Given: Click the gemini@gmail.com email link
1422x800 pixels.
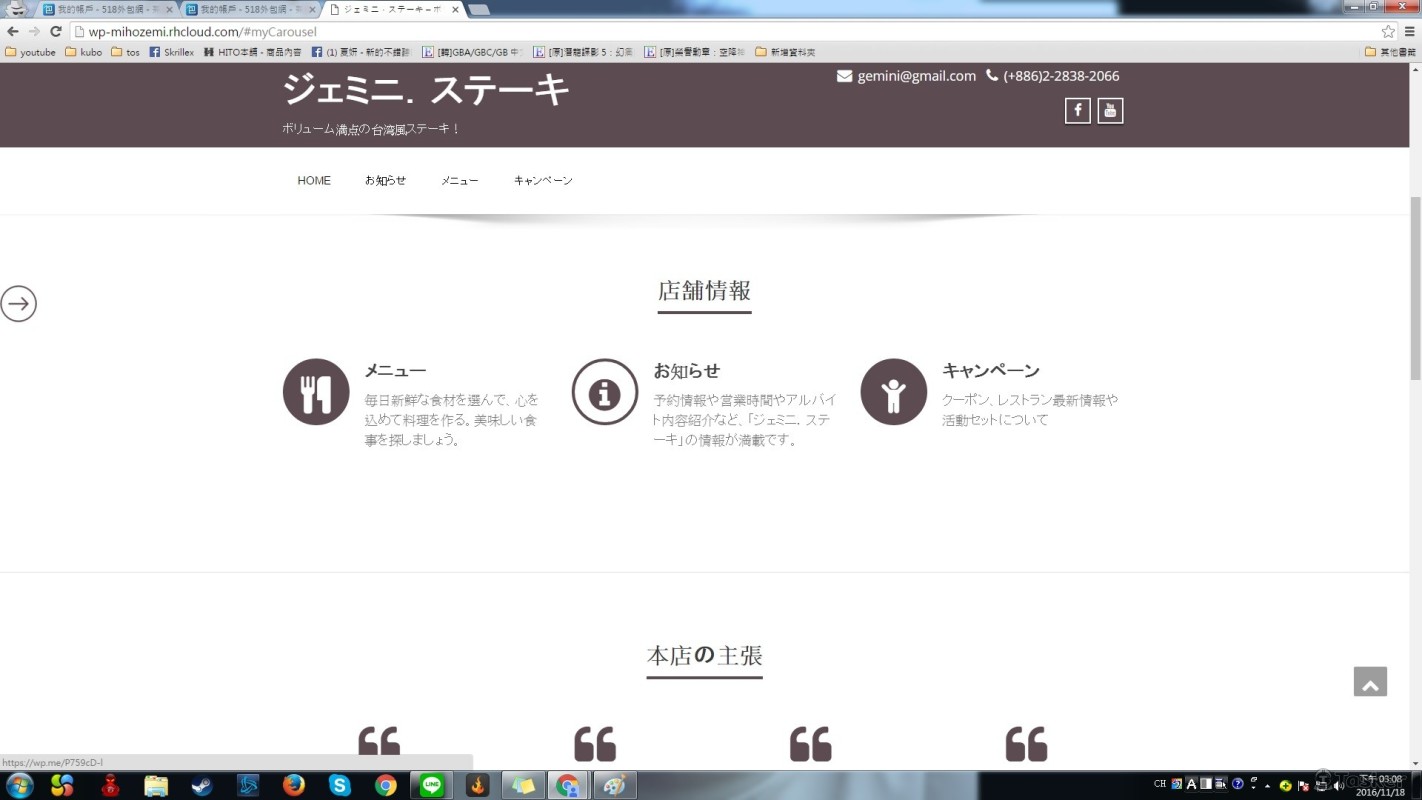Looking at the screenshot, I should (915, 76).
